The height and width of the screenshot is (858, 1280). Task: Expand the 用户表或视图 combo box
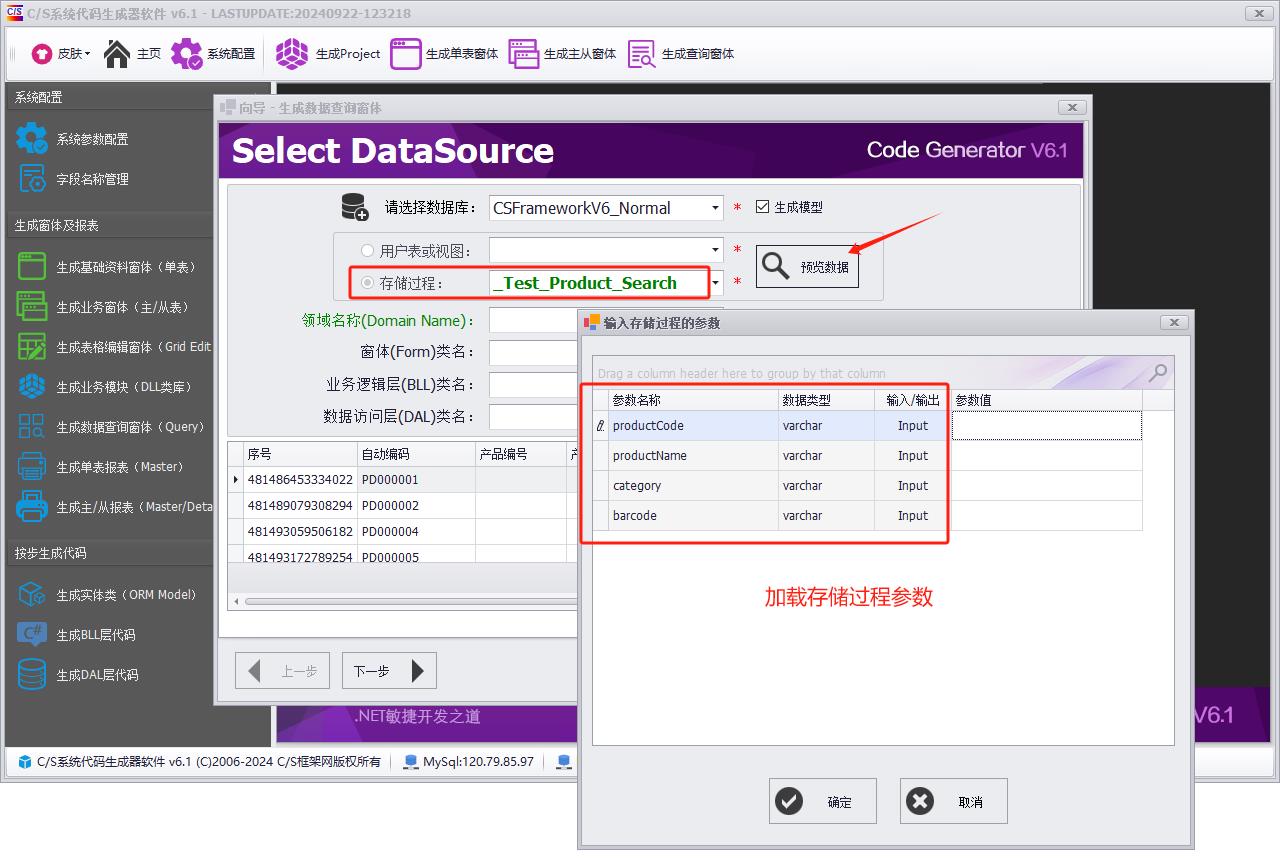point(715,250)
